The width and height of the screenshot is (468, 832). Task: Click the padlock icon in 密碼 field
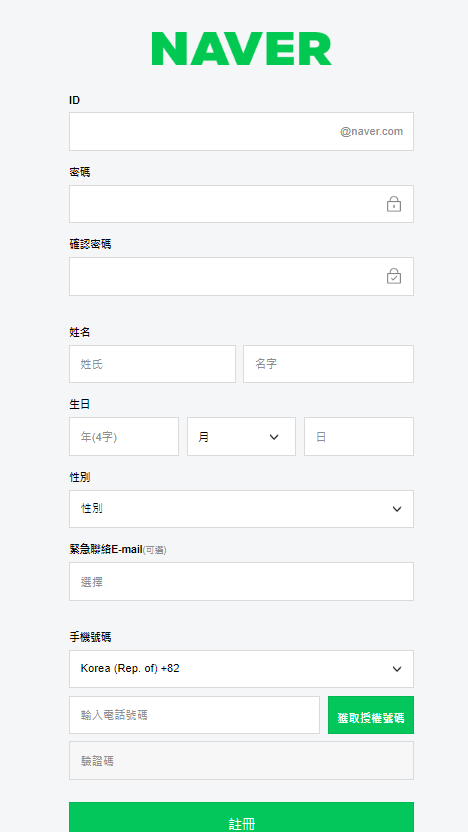pos(394,204)
